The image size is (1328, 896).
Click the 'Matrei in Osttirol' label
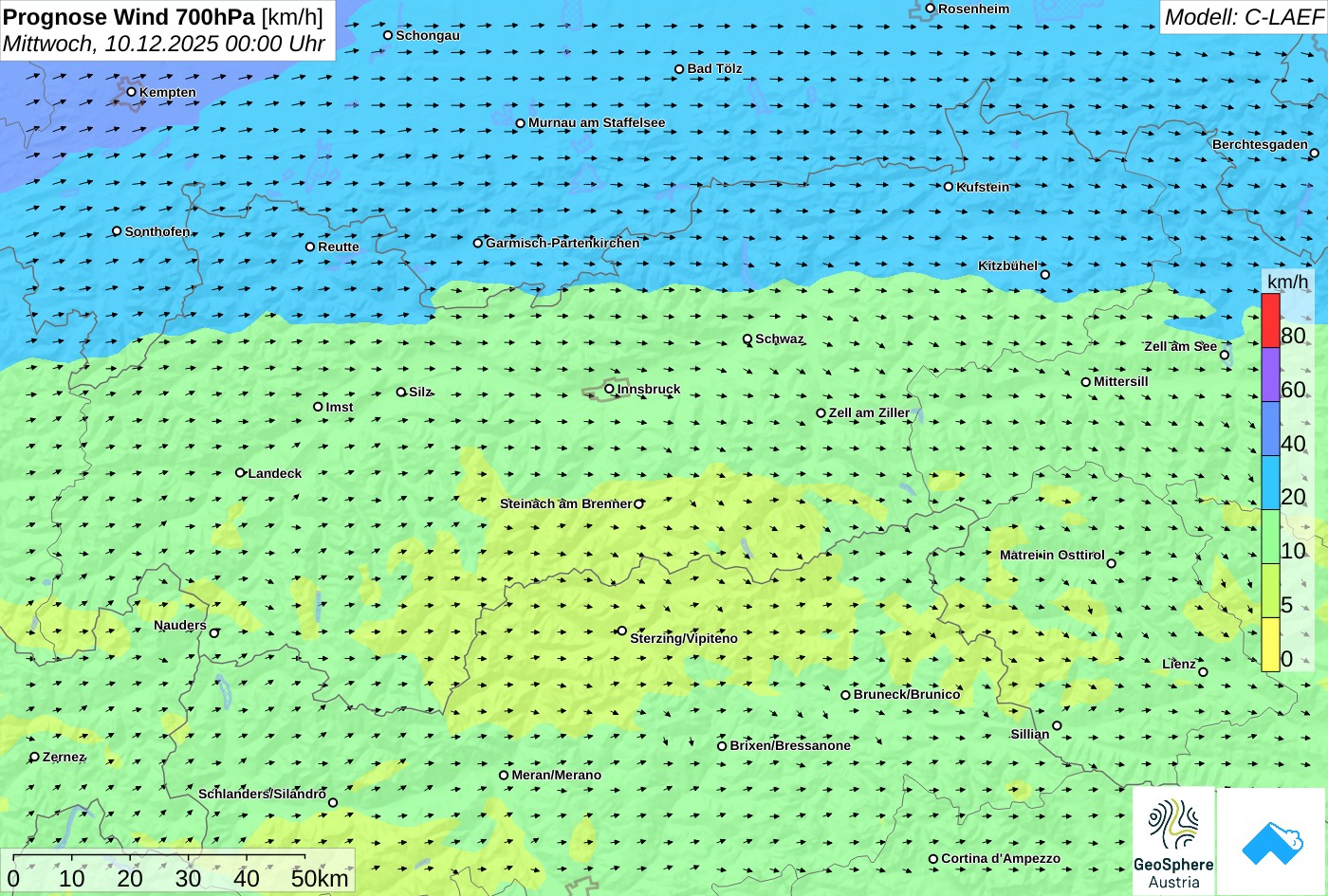tap(1052, 555)
